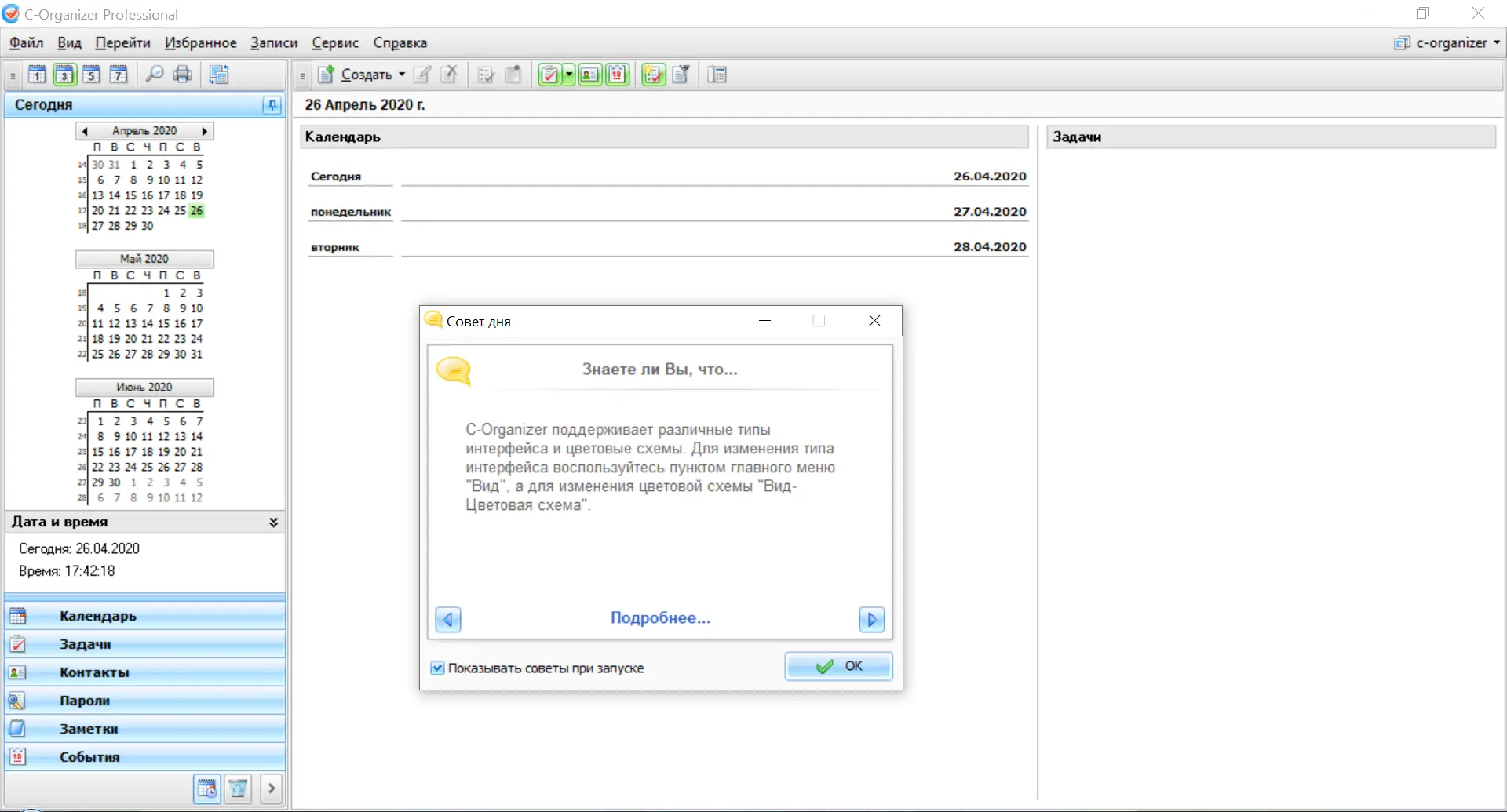Image resolution: width=1507 pixels, height=812 pixels.
Task: Click the Сегодня row in calendar list
Action: (x=668, y=177)
